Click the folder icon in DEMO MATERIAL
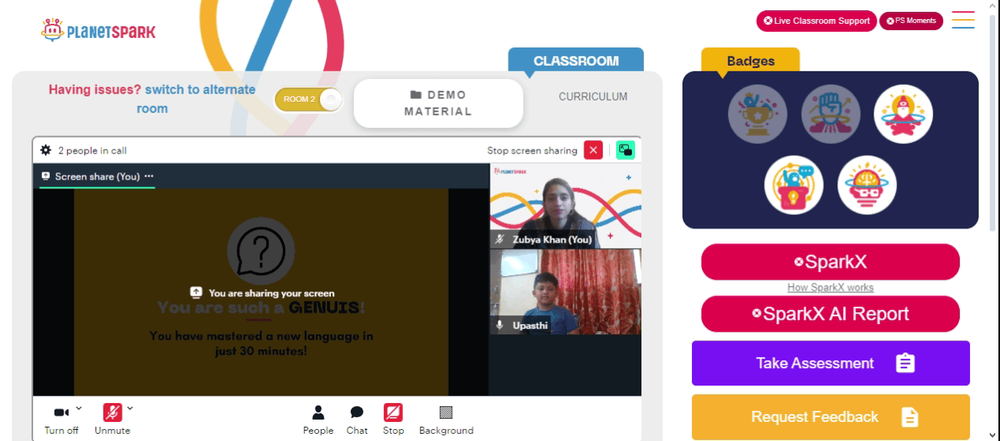The width and height of the screenshot is (1000, 441). [x=416, y=95]
